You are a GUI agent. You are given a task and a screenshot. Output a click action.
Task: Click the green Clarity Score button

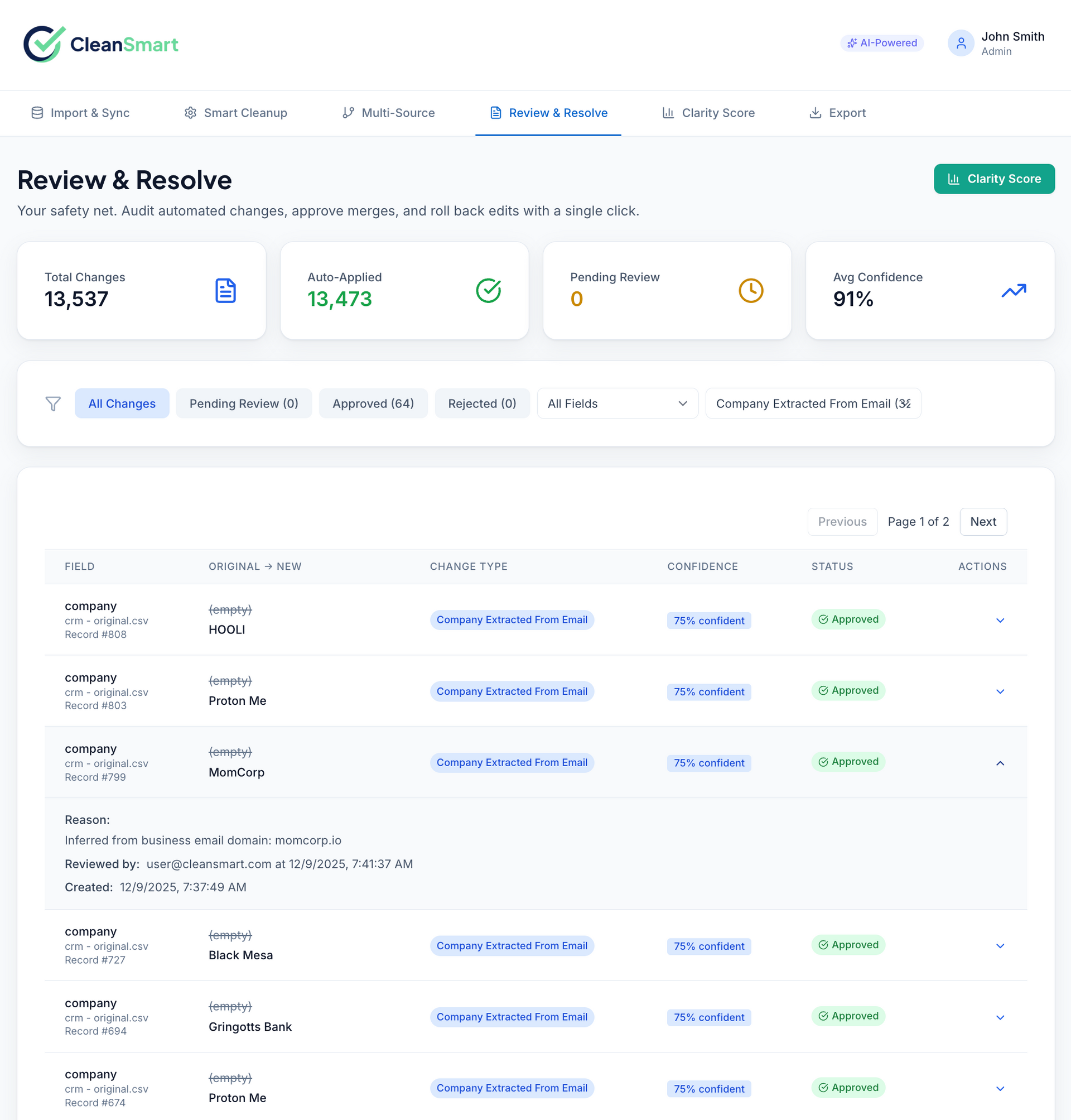pyautogui.click(x=993, y=179)
